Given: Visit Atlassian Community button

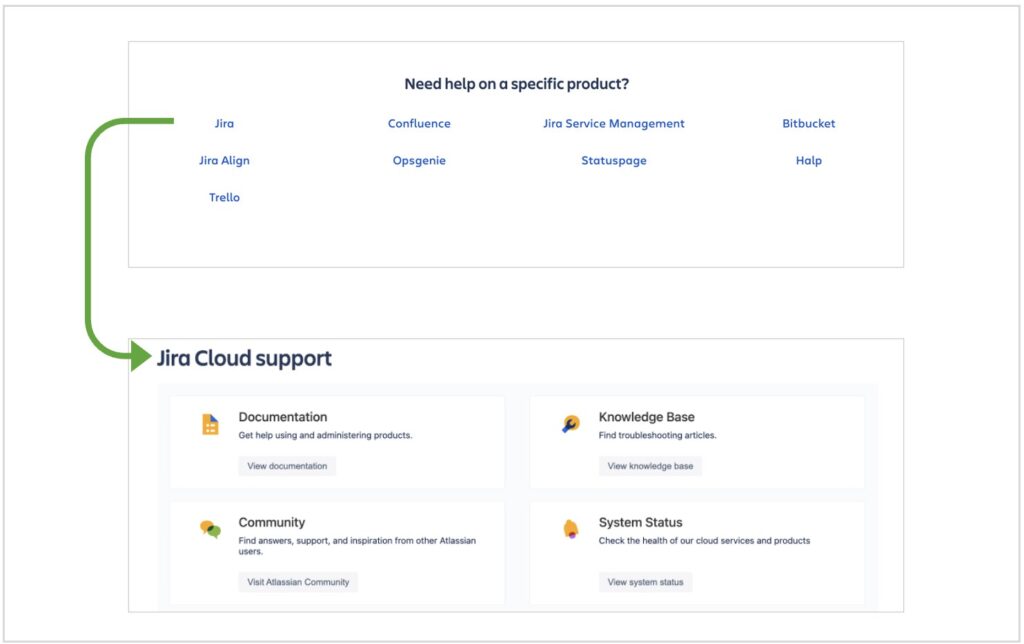Looking at the screenshot, I should [x=298, y=582].
